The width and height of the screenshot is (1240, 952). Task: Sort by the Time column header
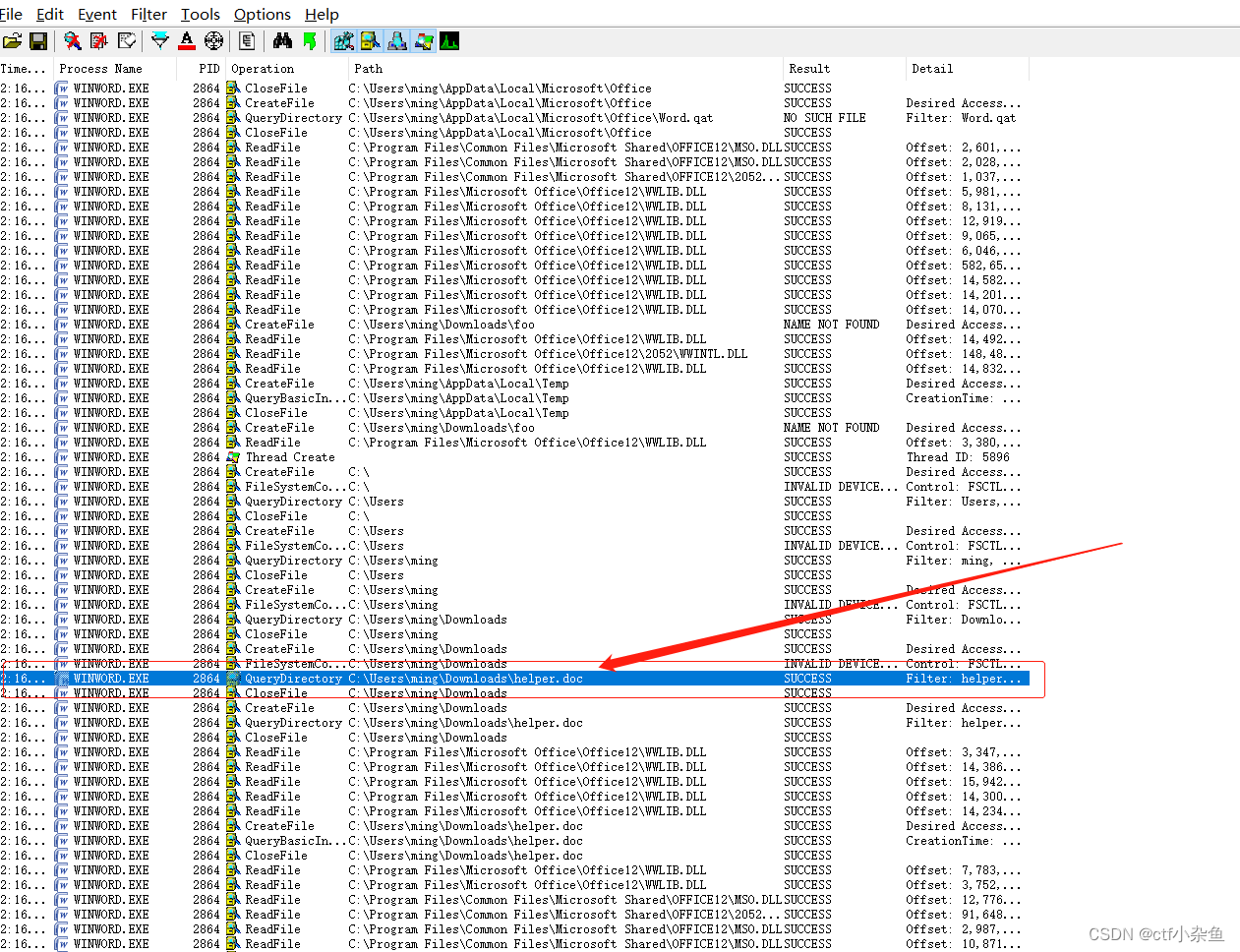(x=27, y=69)
